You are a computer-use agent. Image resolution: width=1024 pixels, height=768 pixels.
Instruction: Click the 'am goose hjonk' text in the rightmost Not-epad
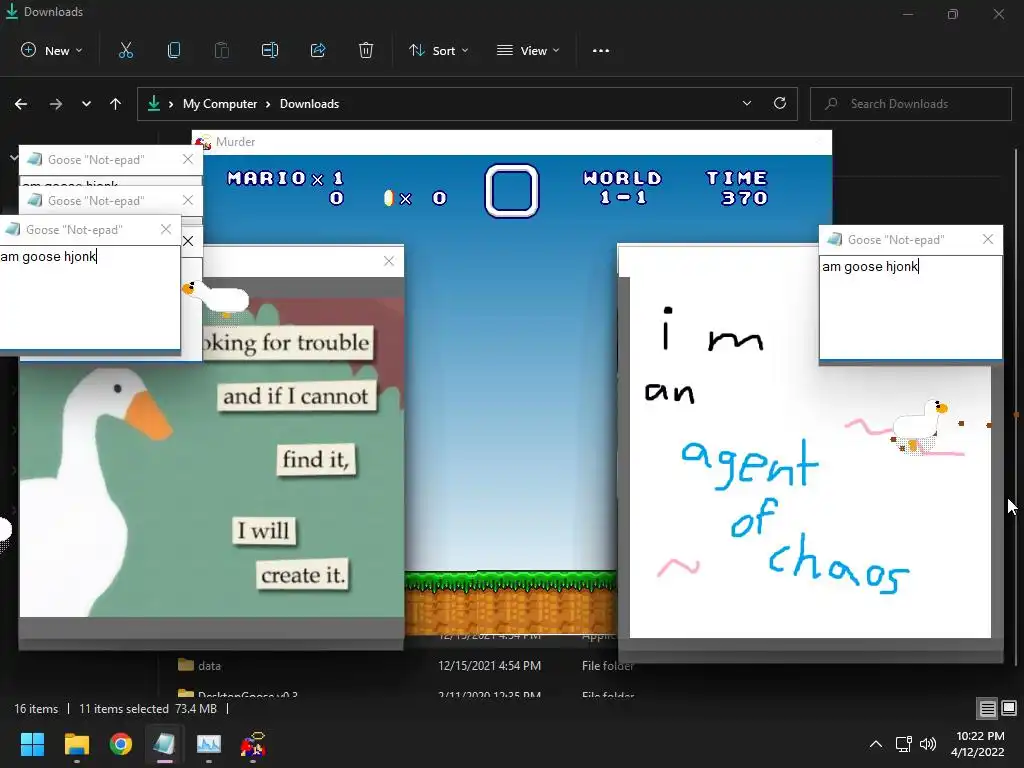coord(870,266)
